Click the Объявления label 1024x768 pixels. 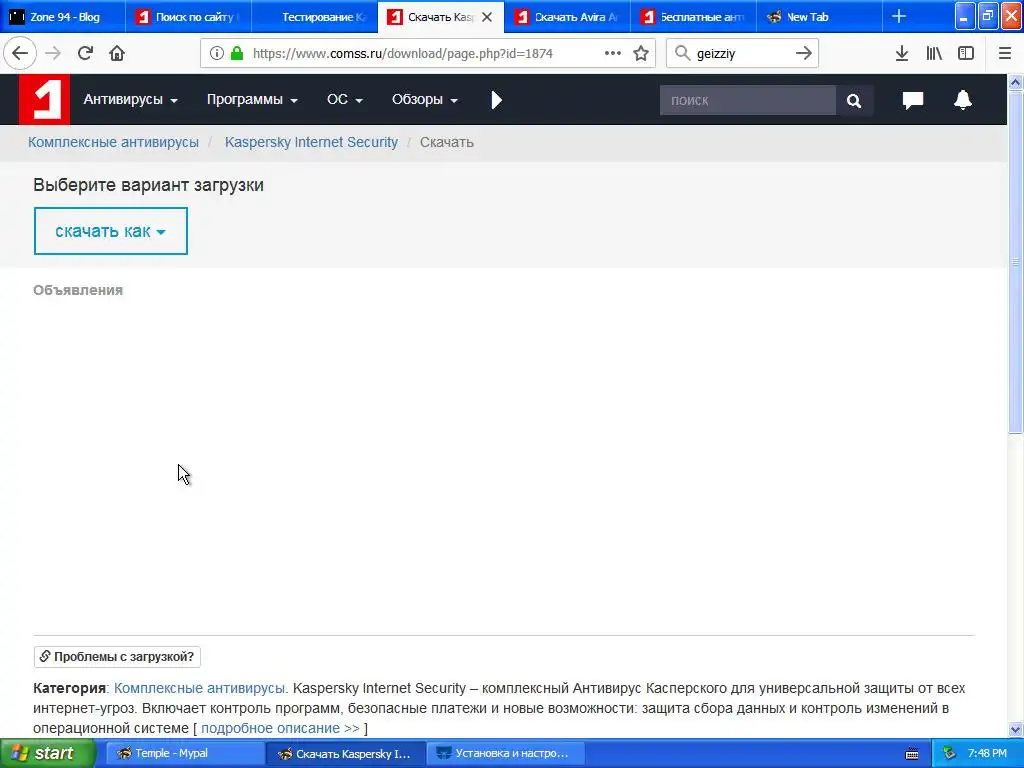[78, 290]
